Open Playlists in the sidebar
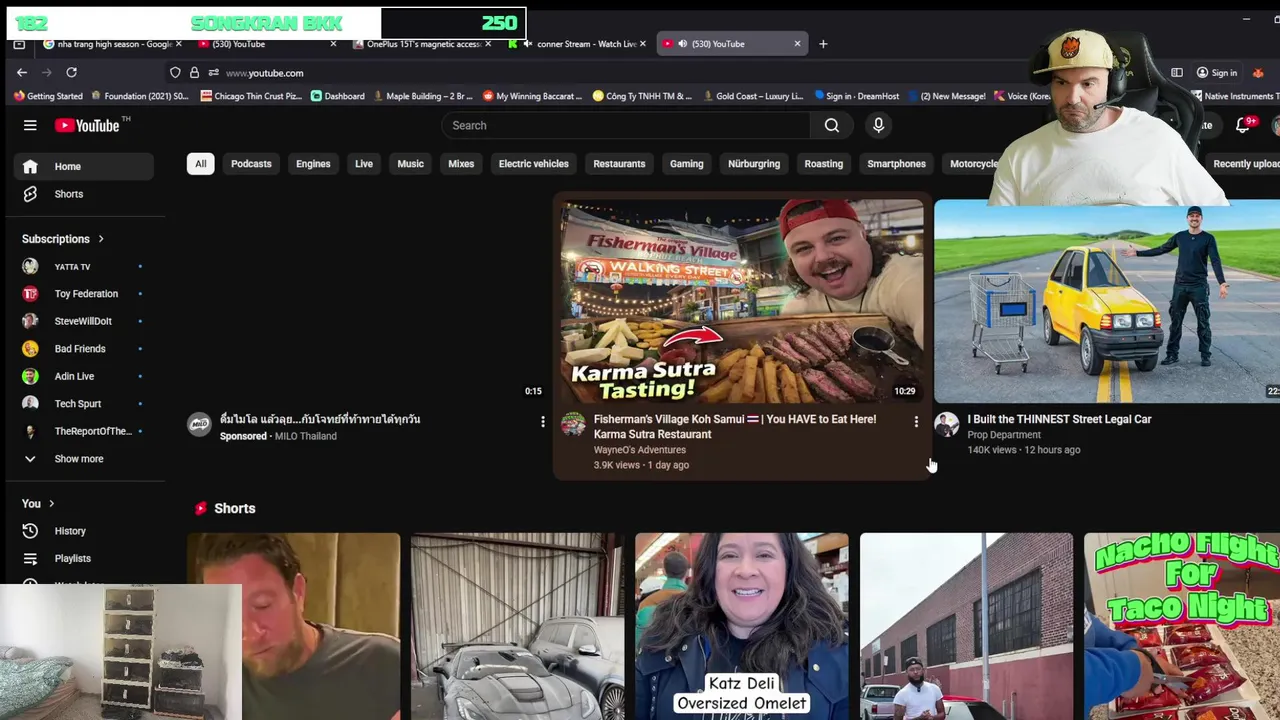Image resolution: width=1280 pixels, height=720 pixels. point(84,558)
